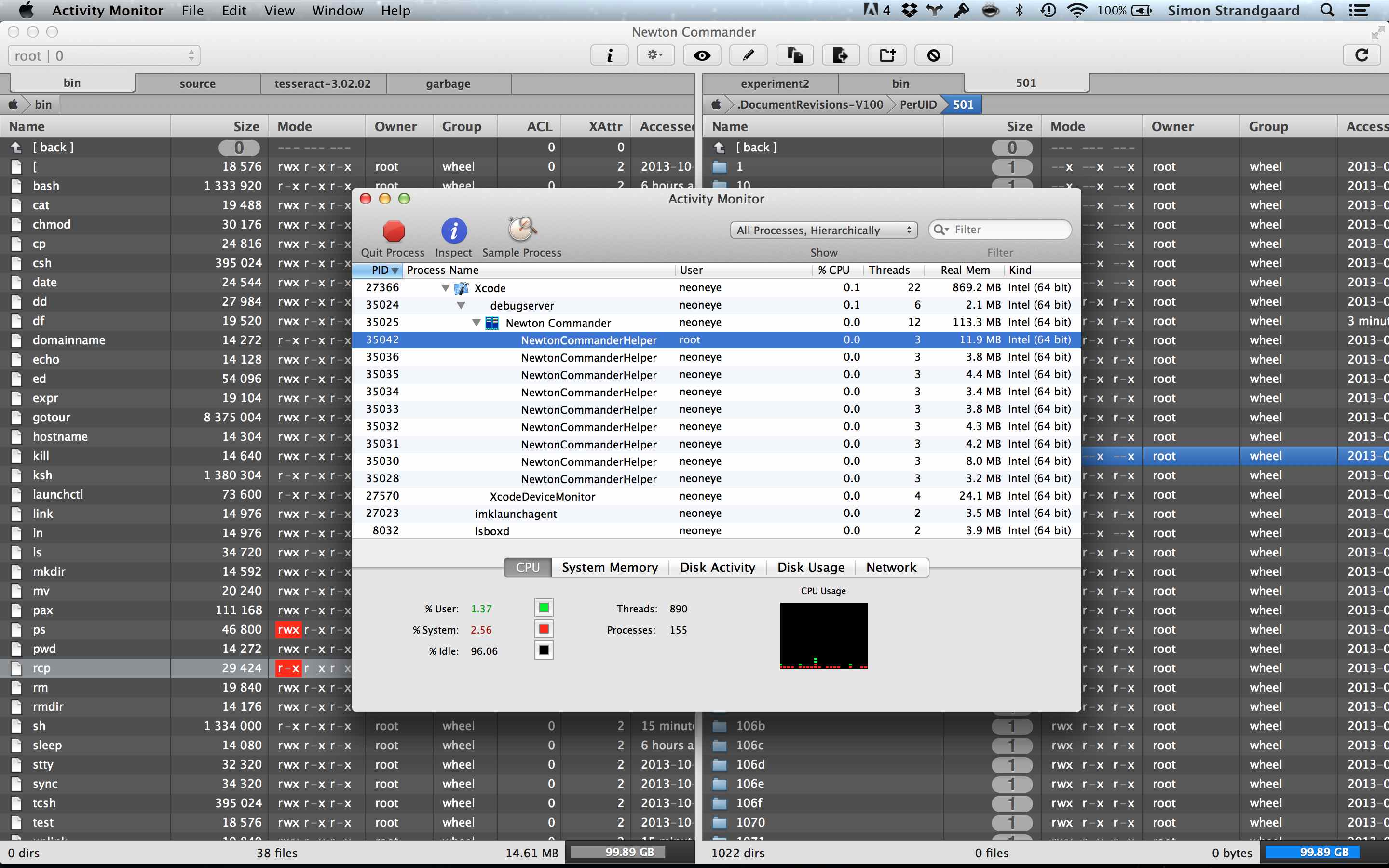The height and width of the screenshot is (868, 1389).
Task: Collapse the debugserver disclosure triangle
Action: (x=461, y=305)
